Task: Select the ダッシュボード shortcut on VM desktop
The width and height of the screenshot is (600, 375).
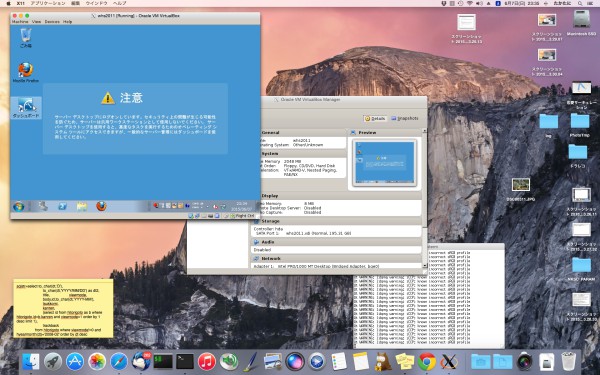Action: pos(26,108)
